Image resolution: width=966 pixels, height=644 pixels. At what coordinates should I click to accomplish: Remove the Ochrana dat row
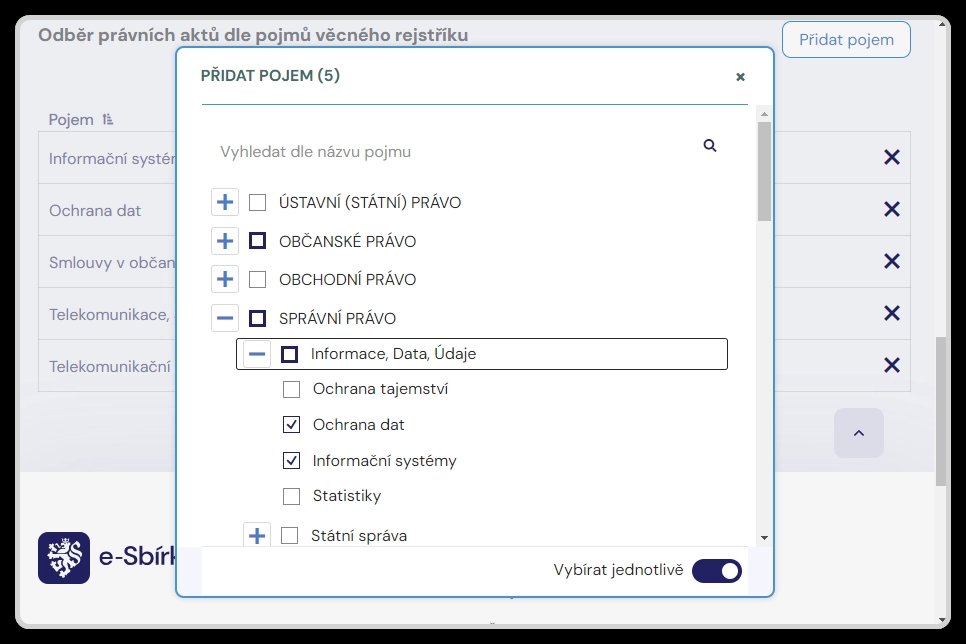[x=891, y=209]
